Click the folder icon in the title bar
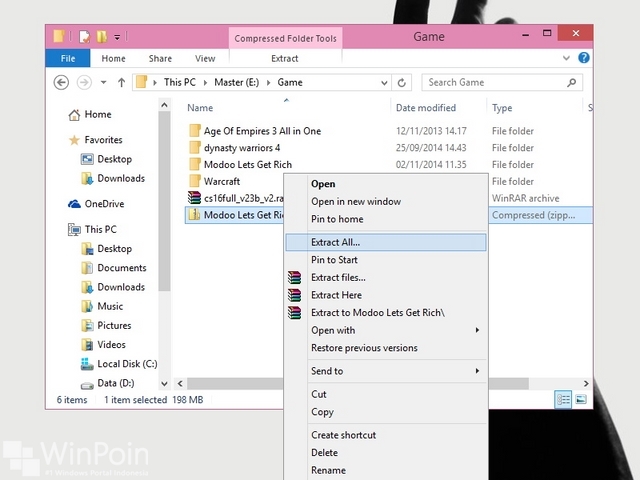The height and width of the screenshot is (480, 640). point(59,36)
